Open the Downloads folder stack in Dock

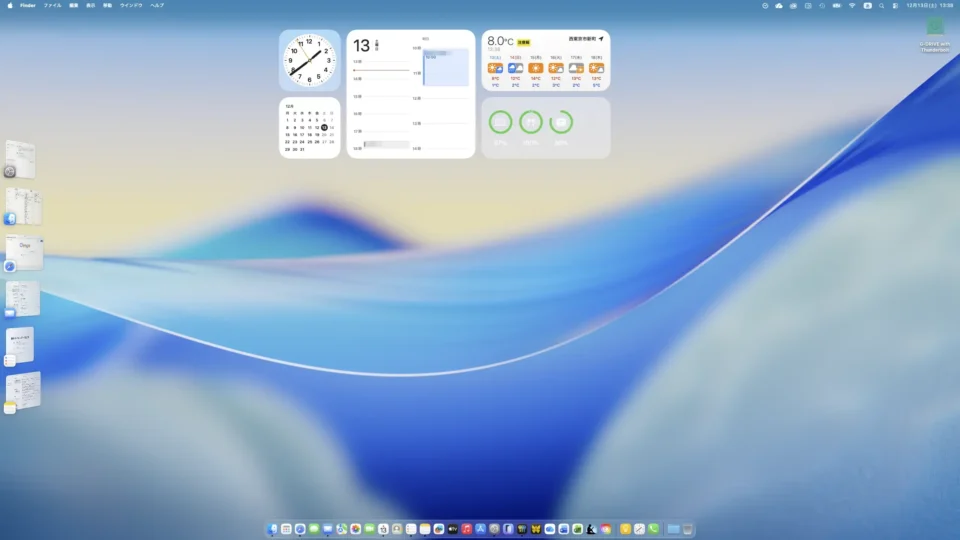click(x=673, y=529)
